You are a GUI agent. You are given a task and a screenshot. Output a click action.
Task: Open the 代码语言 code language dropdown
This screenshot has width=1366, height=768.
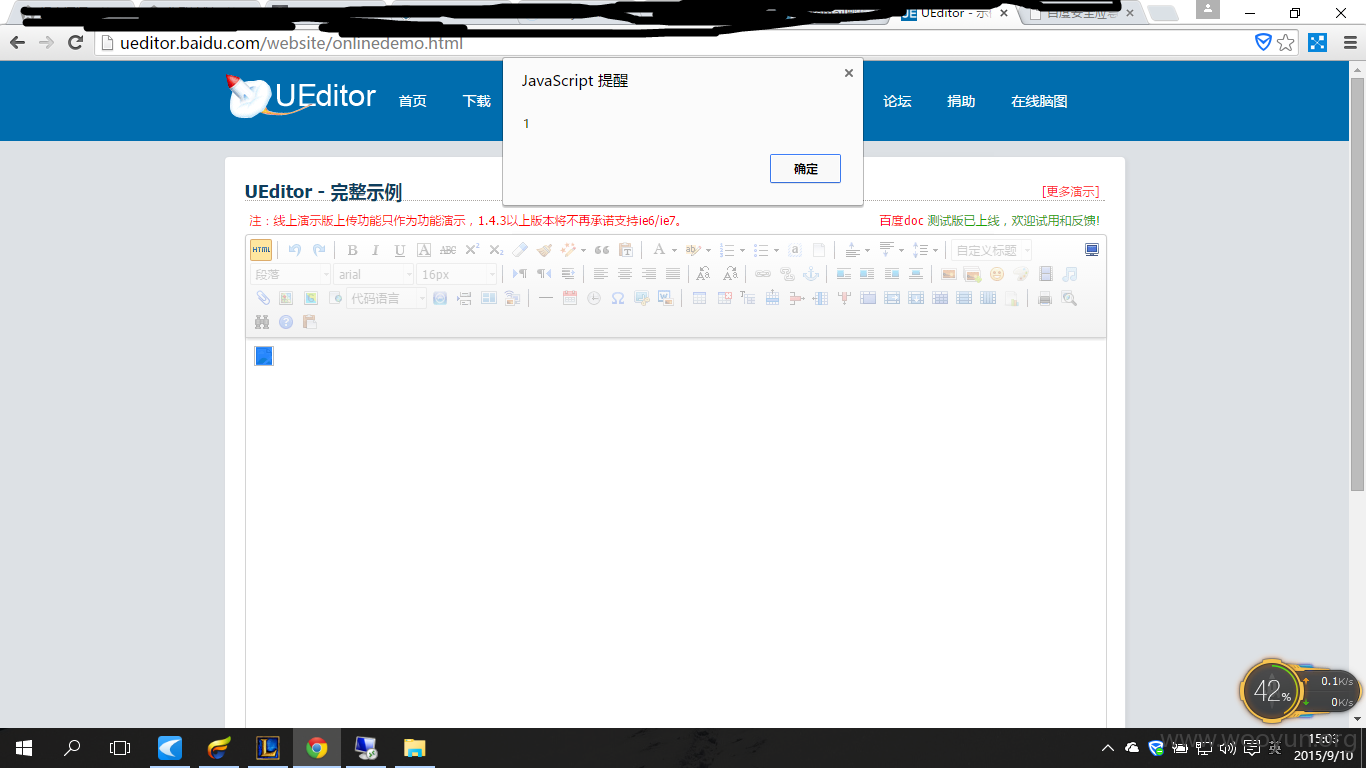tap(387, 298)
